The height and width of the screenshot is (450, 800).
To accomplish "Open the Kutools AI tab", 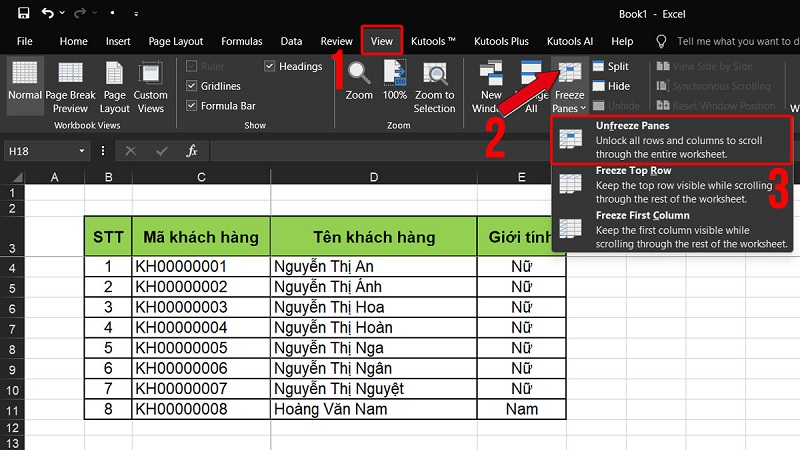I will point(570,41).
